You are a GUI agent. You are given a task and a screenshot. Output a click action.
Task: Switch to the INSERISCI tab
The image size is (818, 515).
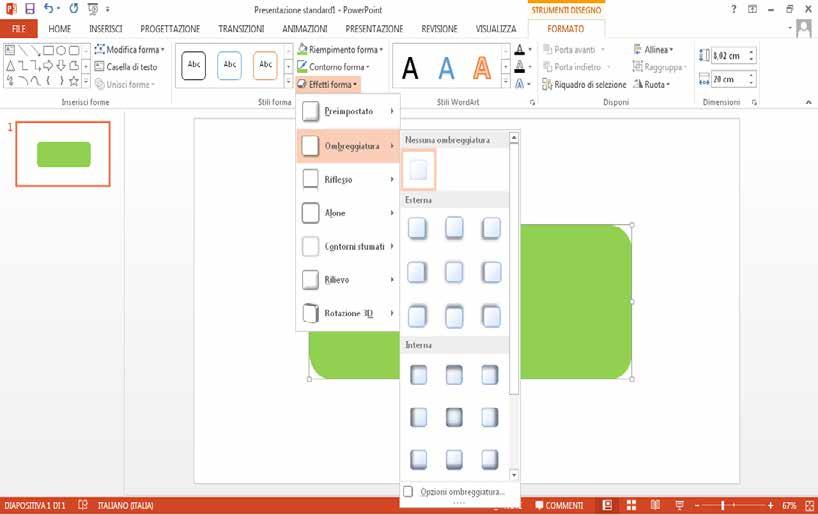point(105,29)
